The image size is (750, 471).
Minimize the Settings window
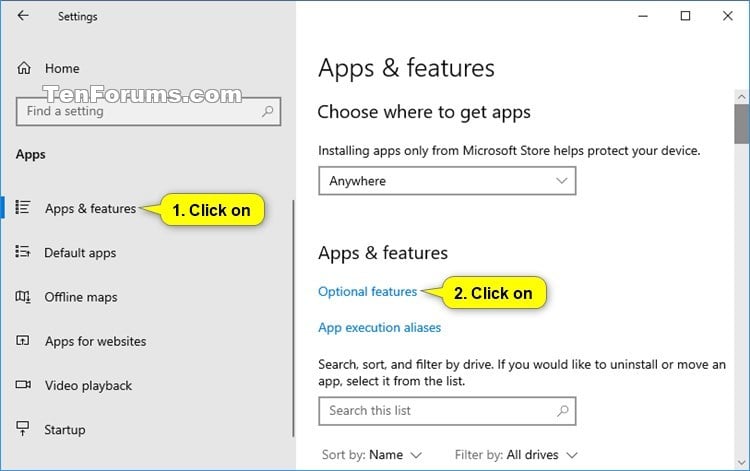643,16
